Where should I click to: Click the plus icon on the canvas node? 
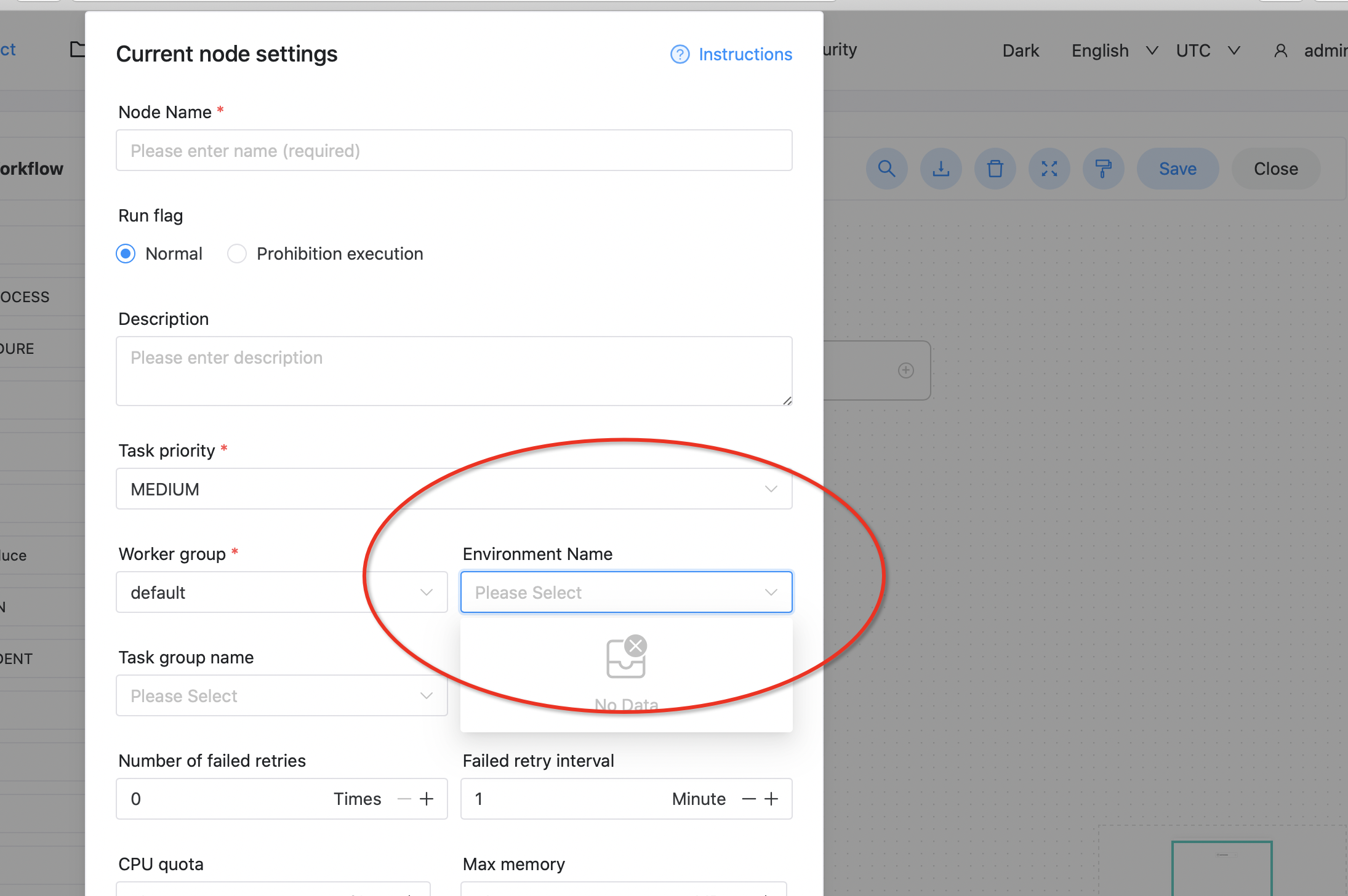click(x=905, y=370)
